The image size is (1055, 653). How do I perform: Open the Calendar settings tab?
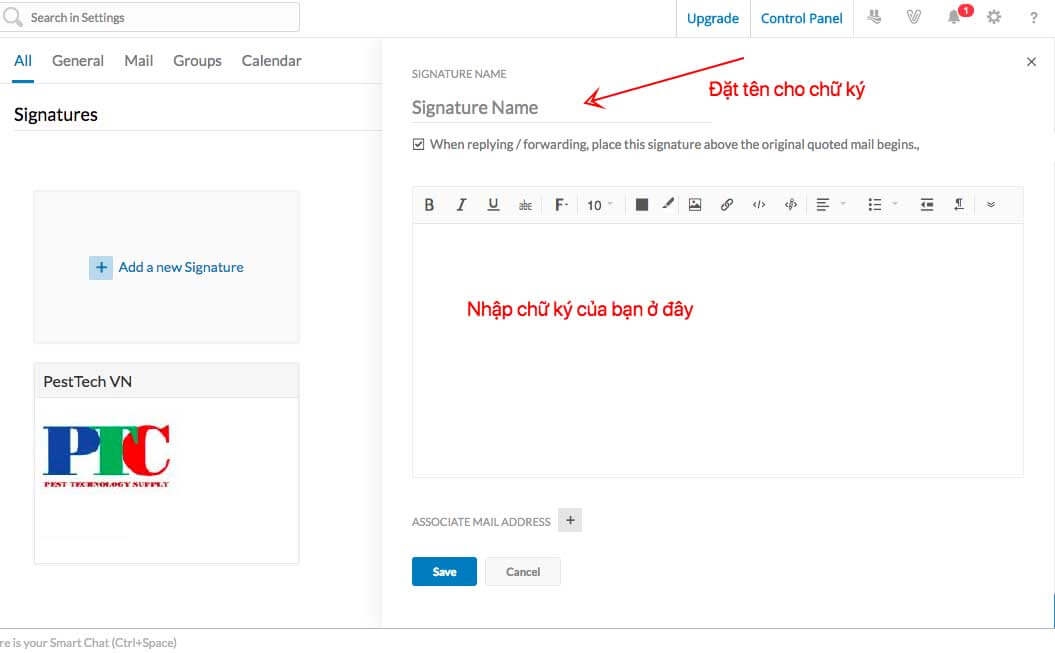tap(271, 60)
